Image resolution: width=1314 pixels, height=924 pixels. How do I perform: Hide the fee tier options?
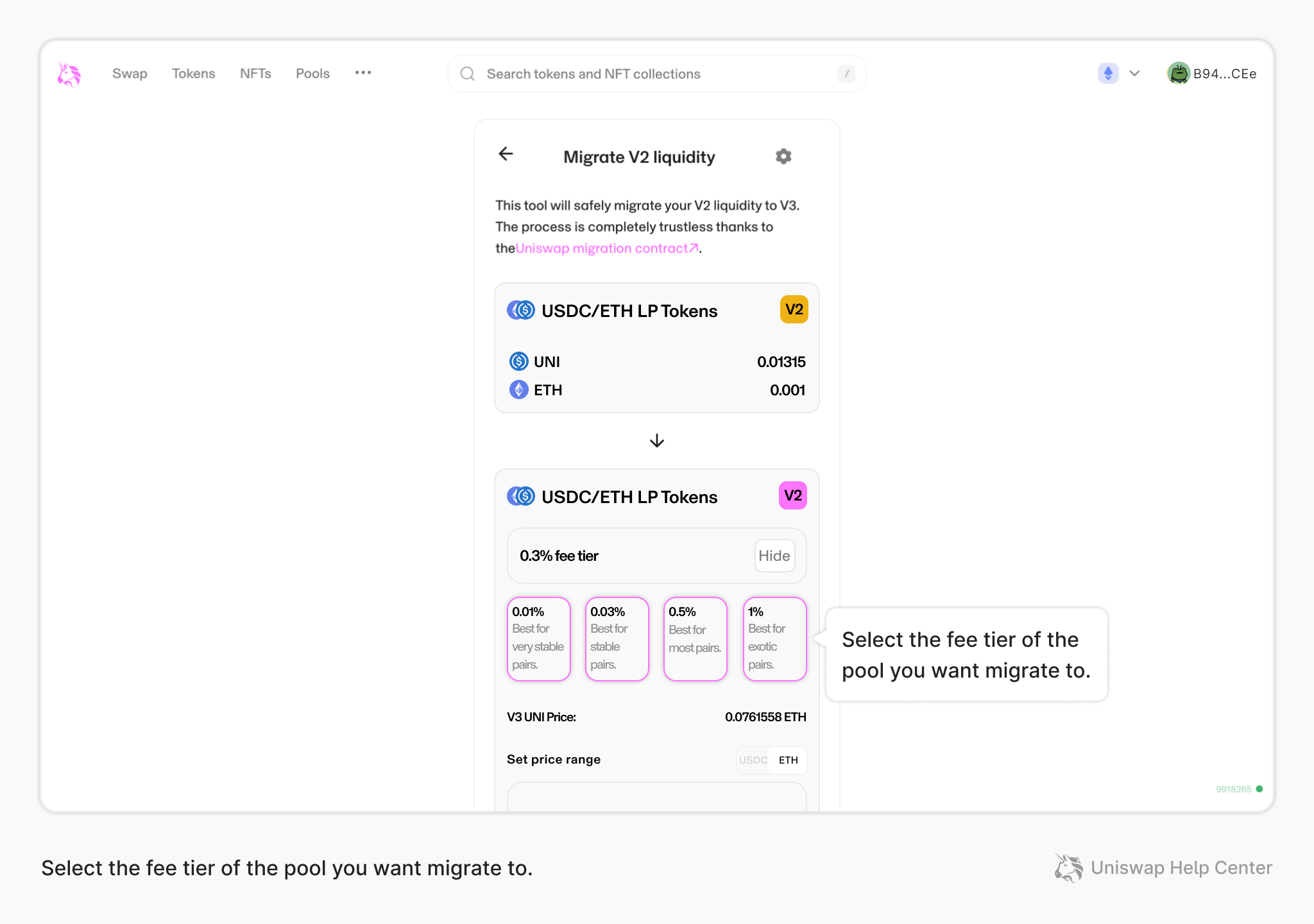tap(774, 556)
